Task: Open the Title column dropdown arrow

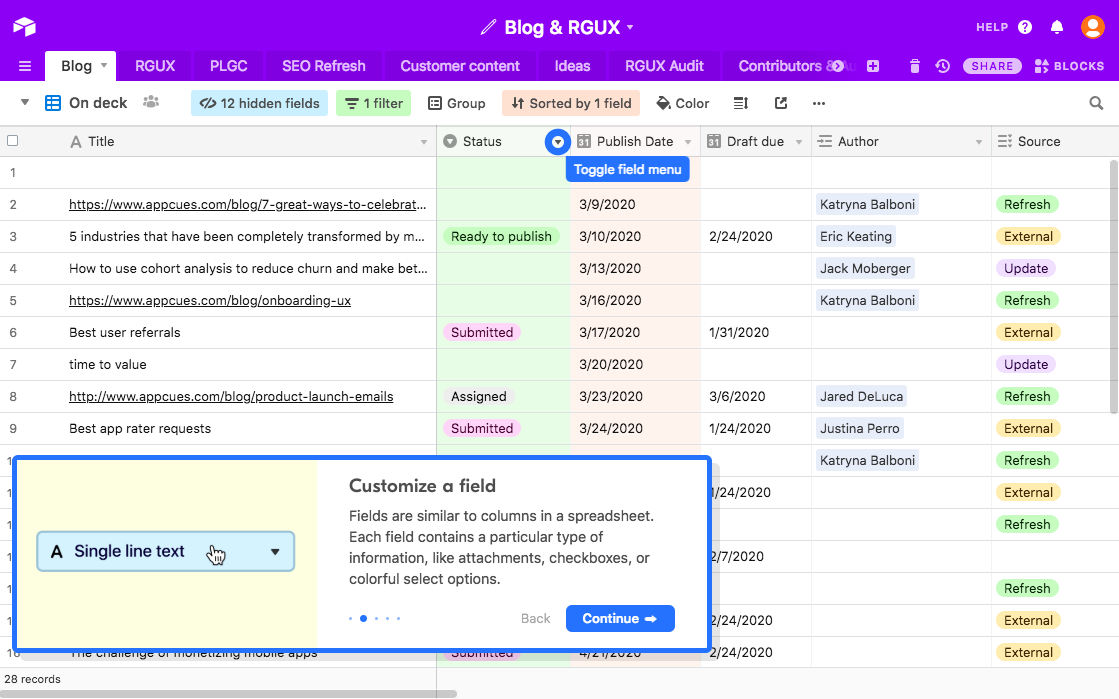Action: coord(424,142)
